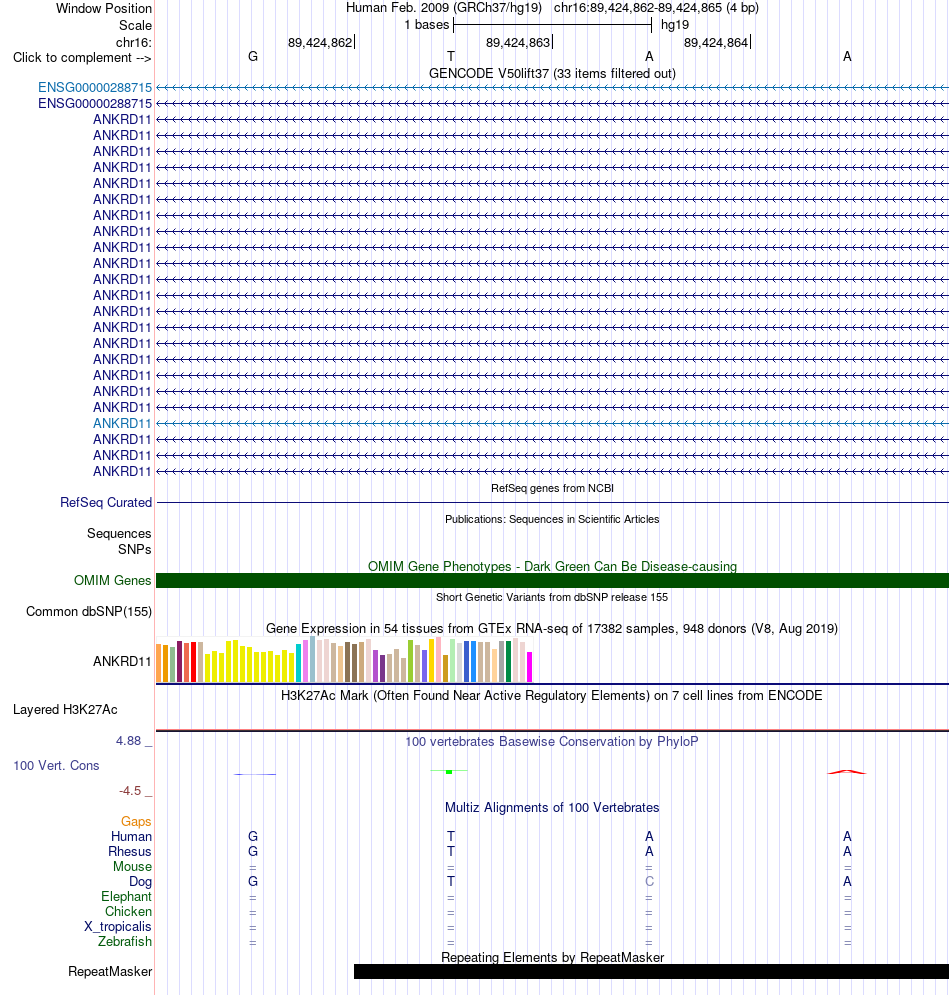The width and height of the screenshot is (950, 995).
Task: Click 'Repeating Elements by RepeatMasker' title
Action: [x=552, y=958]
